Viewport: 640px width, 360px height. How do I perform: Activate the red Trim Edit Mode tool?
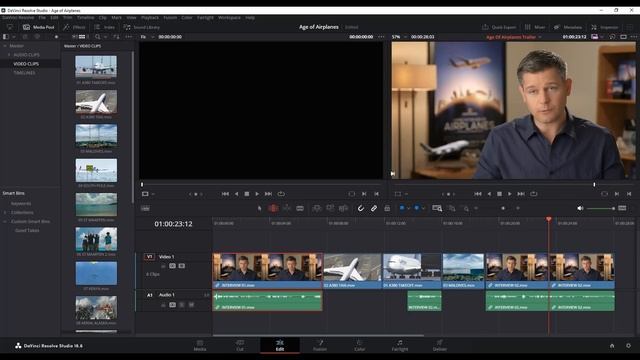273,208
